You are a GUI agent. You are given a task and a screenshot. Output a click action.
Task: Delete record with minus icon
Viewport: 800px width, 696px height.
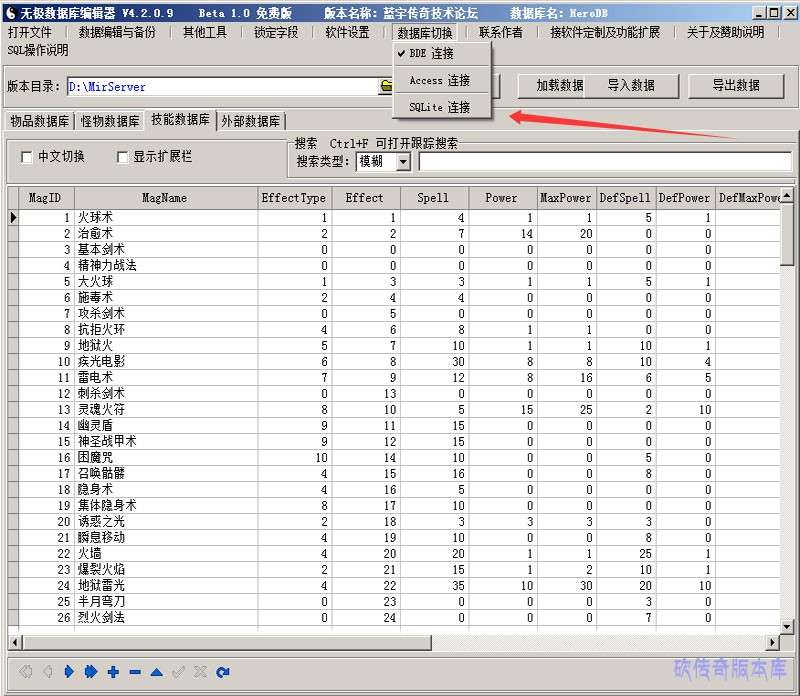[135, 672]
